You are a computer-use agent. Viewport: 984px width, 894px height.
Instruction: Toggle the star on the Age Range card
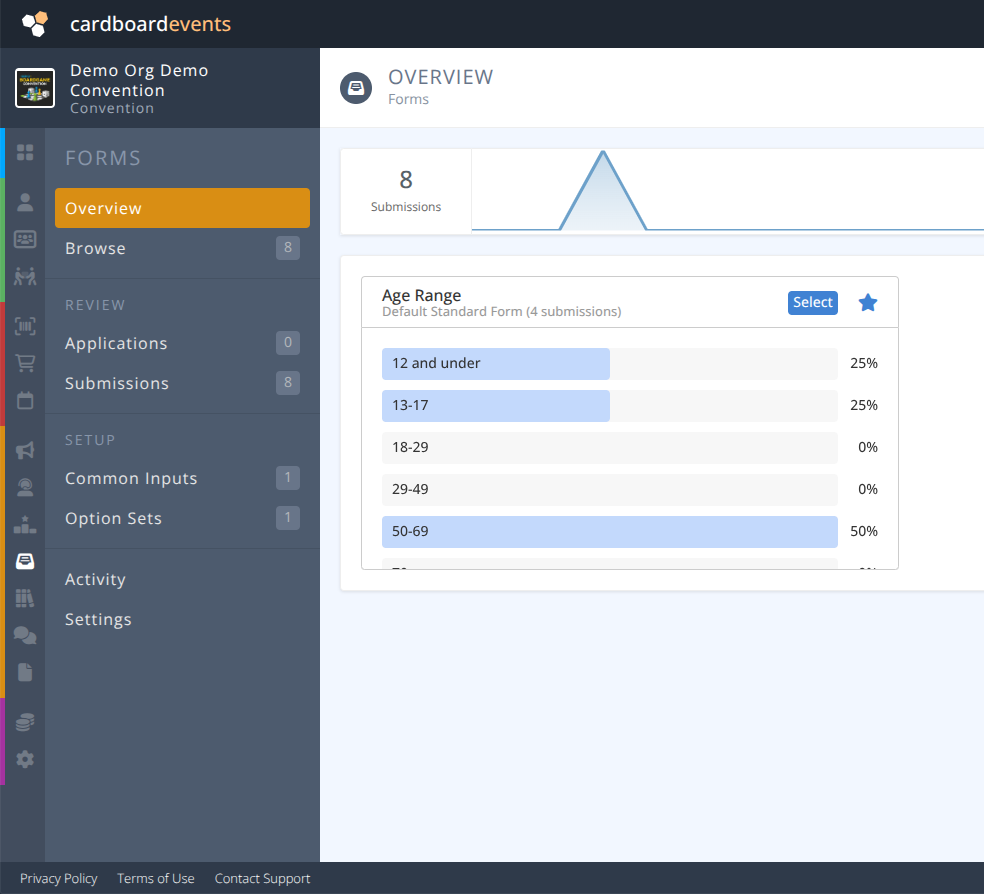tap(867, 302)
